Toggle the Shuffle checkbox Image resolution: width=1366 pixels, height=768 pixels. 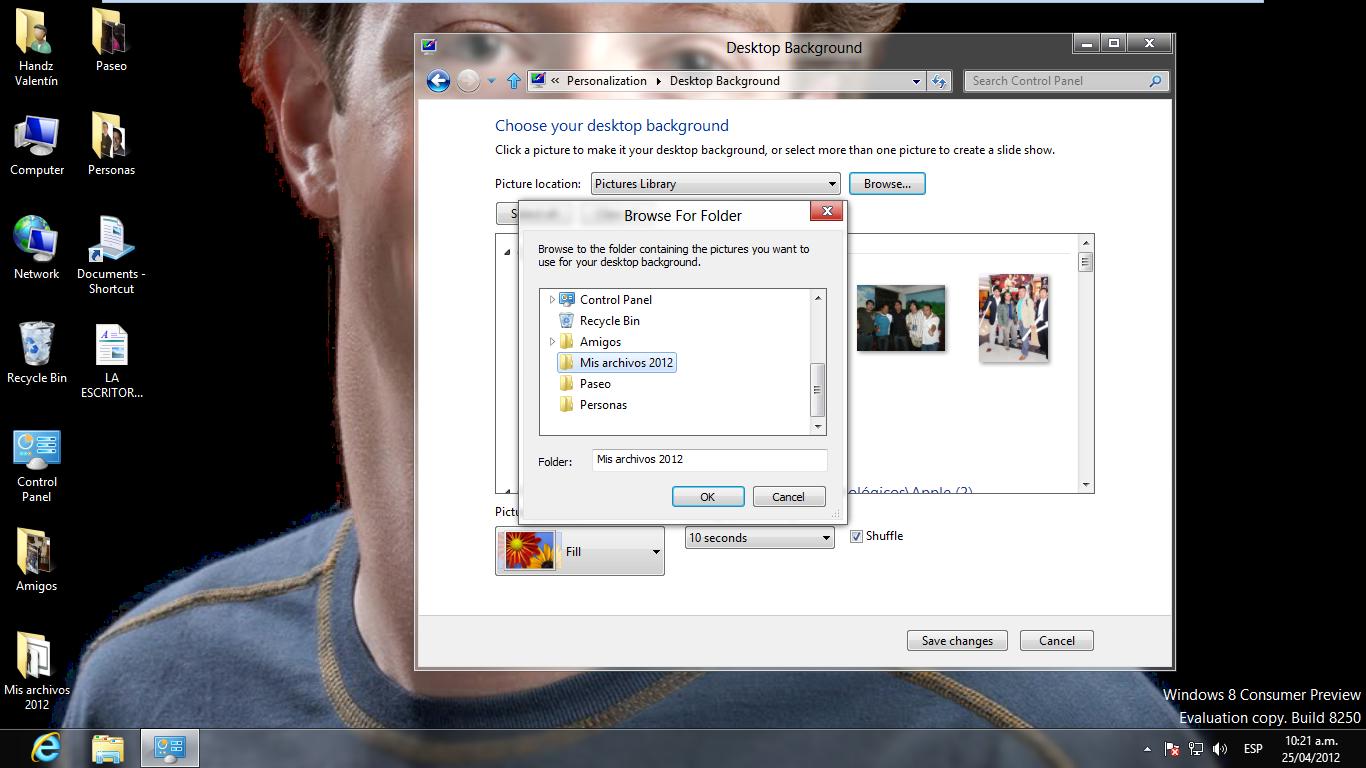click(x=856, y=536)
